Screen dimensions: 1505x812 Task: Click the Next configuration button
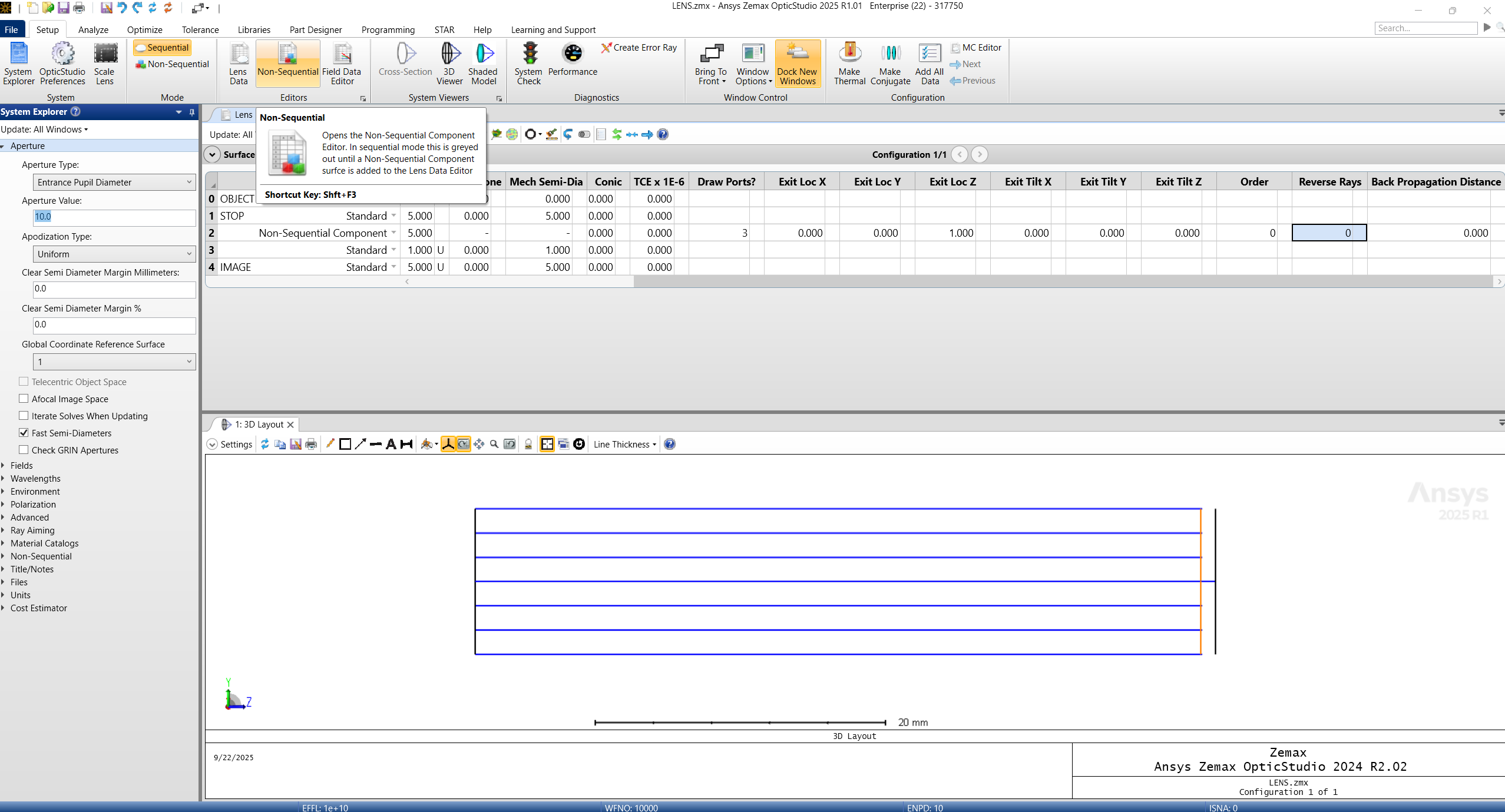(965, 64)
